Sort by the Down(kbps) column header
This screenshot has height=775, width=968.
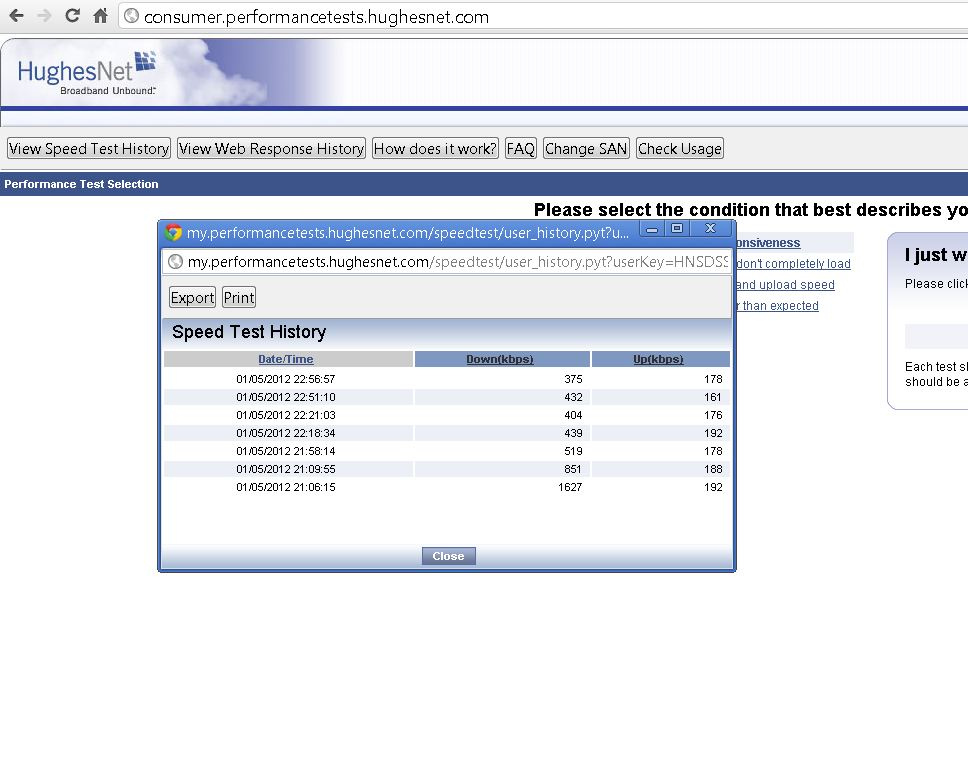[x=499, y=359]
